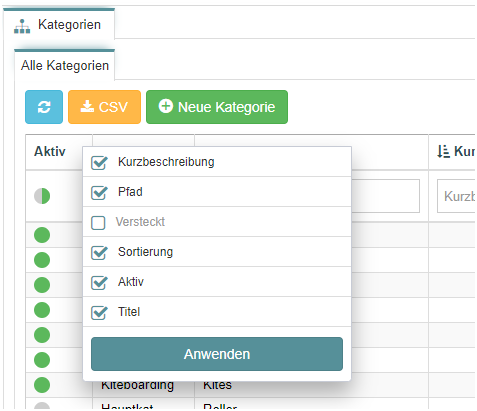Click the Kategorien hierarchy icon
477x411 pixels.
(22, 26)
